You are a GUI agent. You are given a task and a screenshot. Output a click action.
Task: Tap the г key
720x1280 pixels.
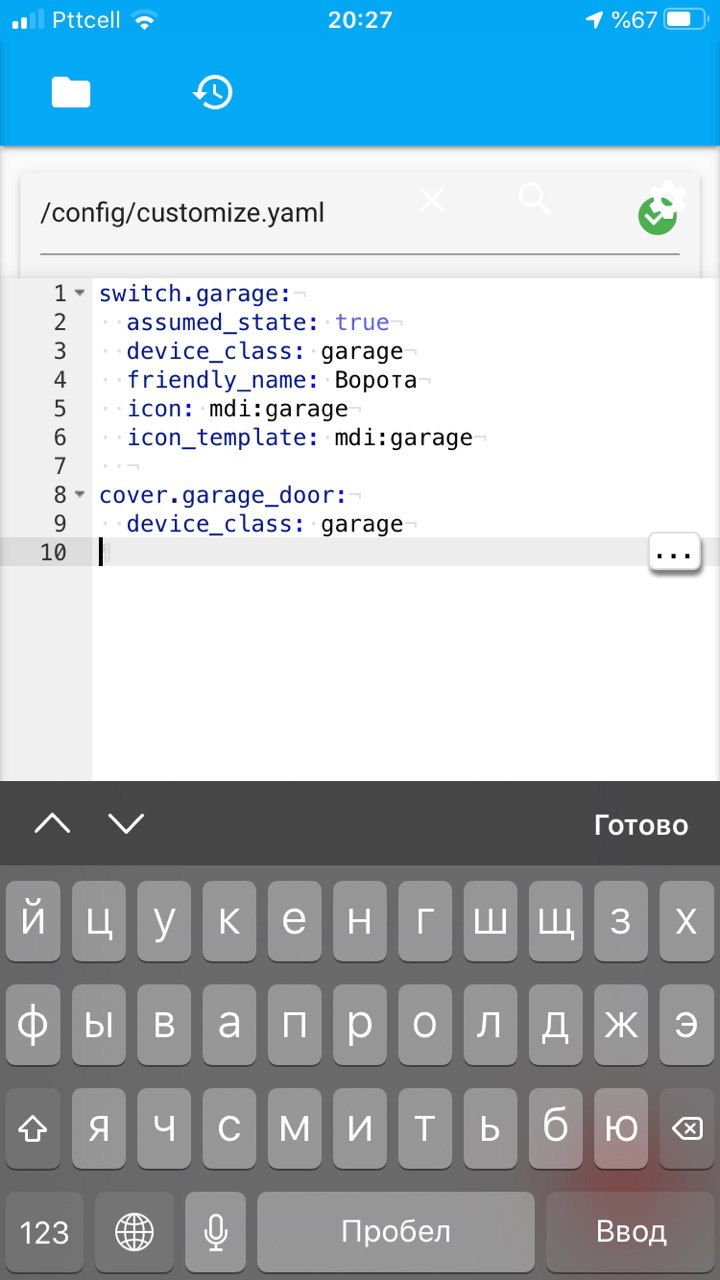click(x=425, y=921)
